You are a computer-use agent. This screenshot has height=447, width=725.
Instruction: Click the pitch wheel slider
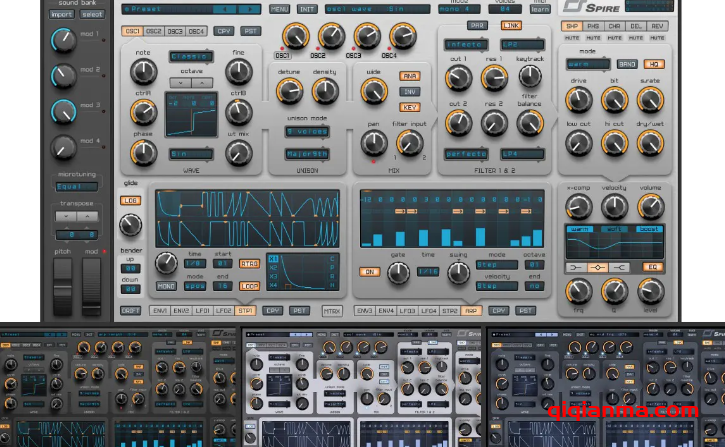tap(62, 283)
